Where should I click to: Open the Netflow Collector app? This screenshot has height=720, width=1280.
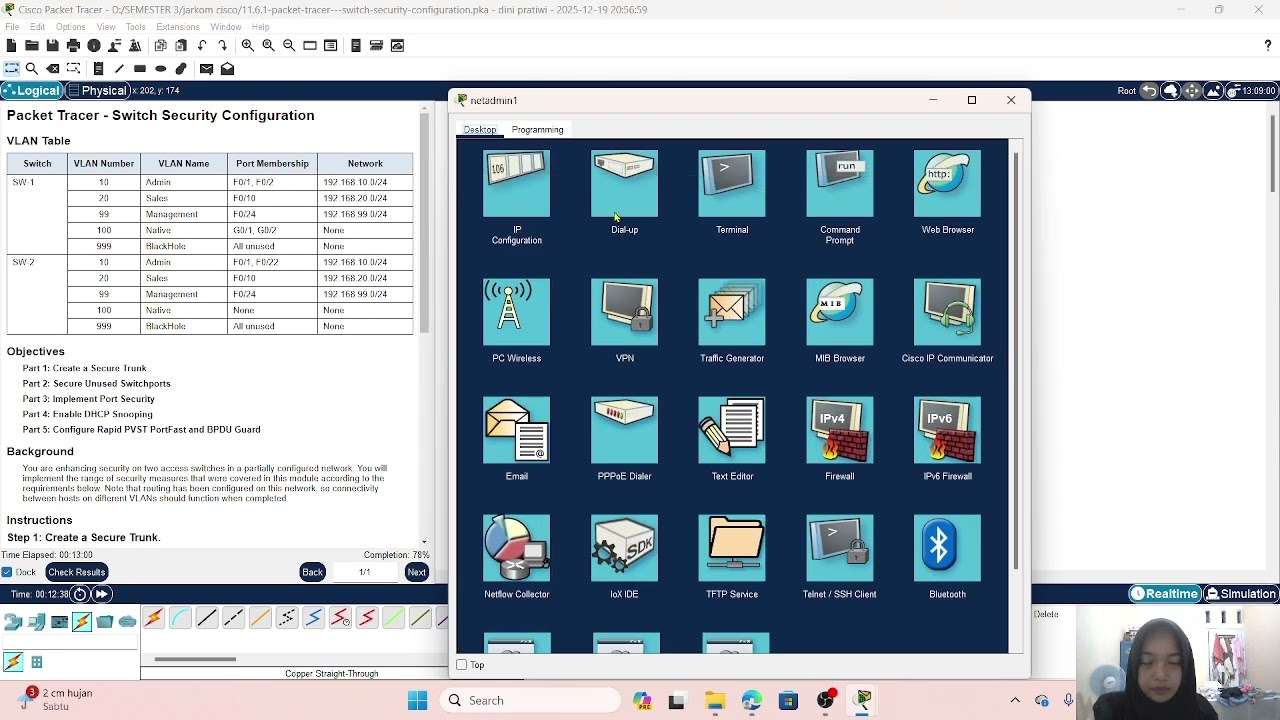(516, 548)
